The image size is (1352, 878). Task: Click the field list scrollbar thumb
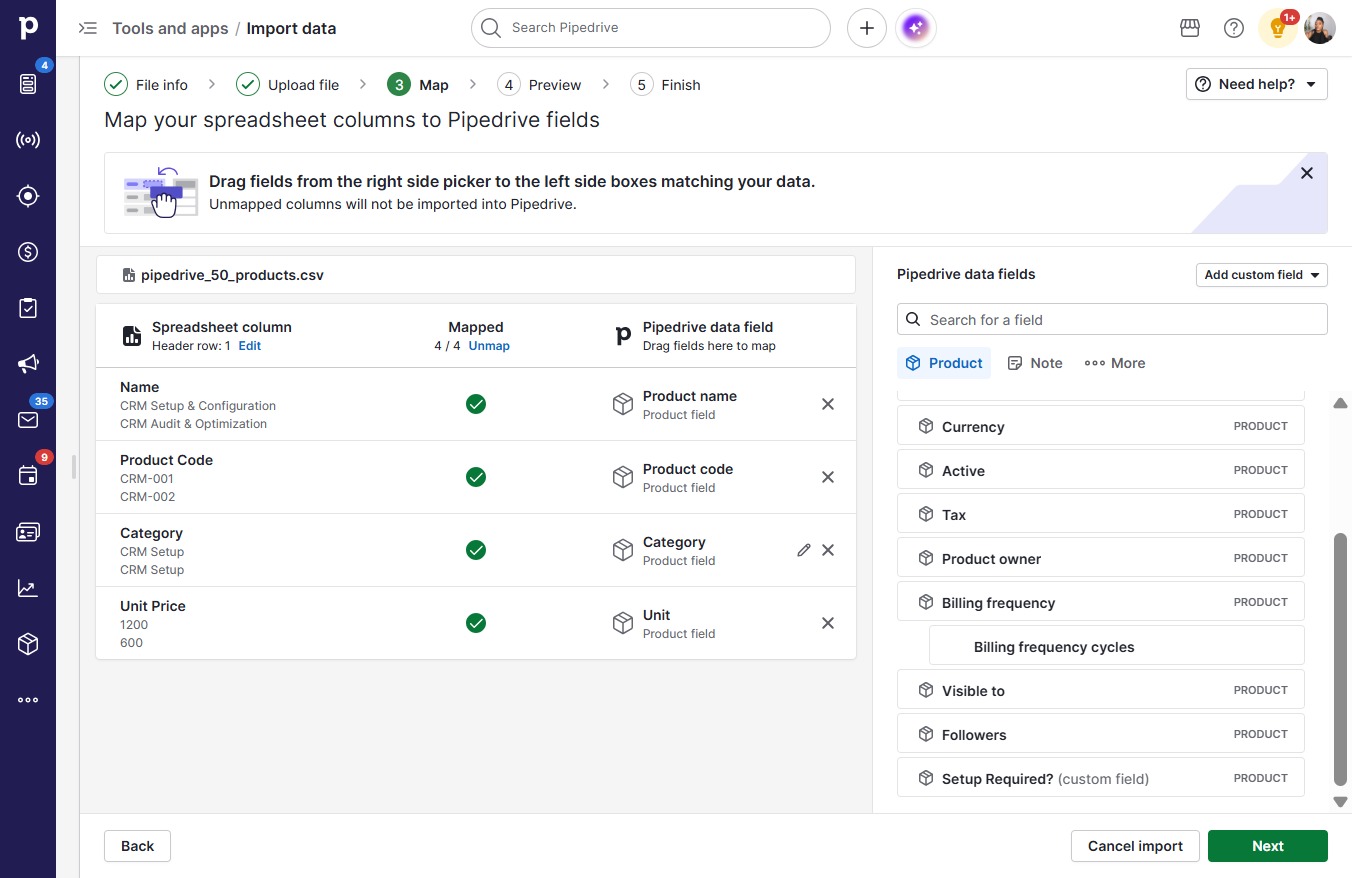1341,660
